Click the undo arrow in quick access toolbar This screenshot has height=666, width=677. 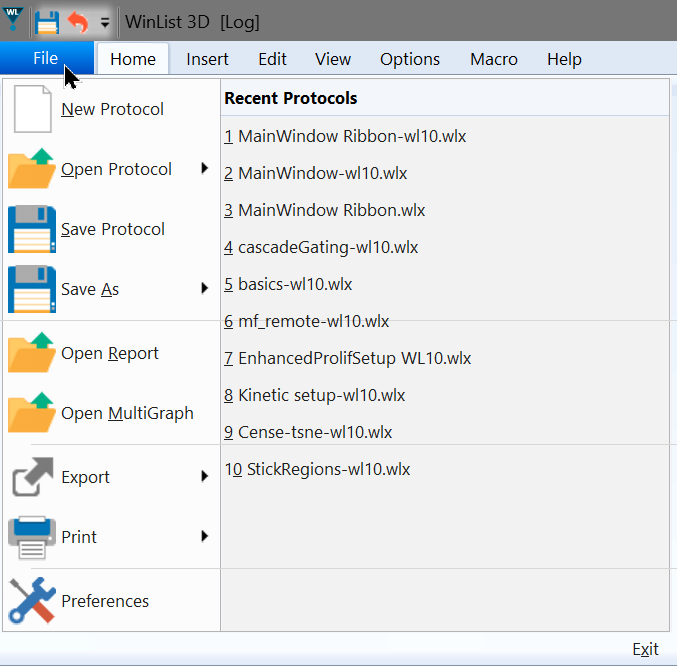coord(78,21)
